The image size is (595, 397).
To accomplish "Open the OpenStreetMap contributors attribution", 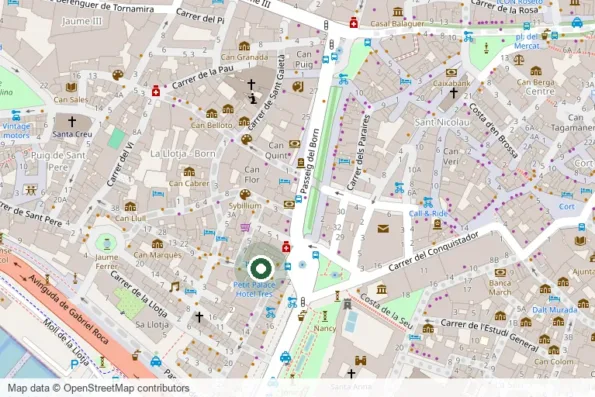I will pyautogui.click(x=126, y=388).
